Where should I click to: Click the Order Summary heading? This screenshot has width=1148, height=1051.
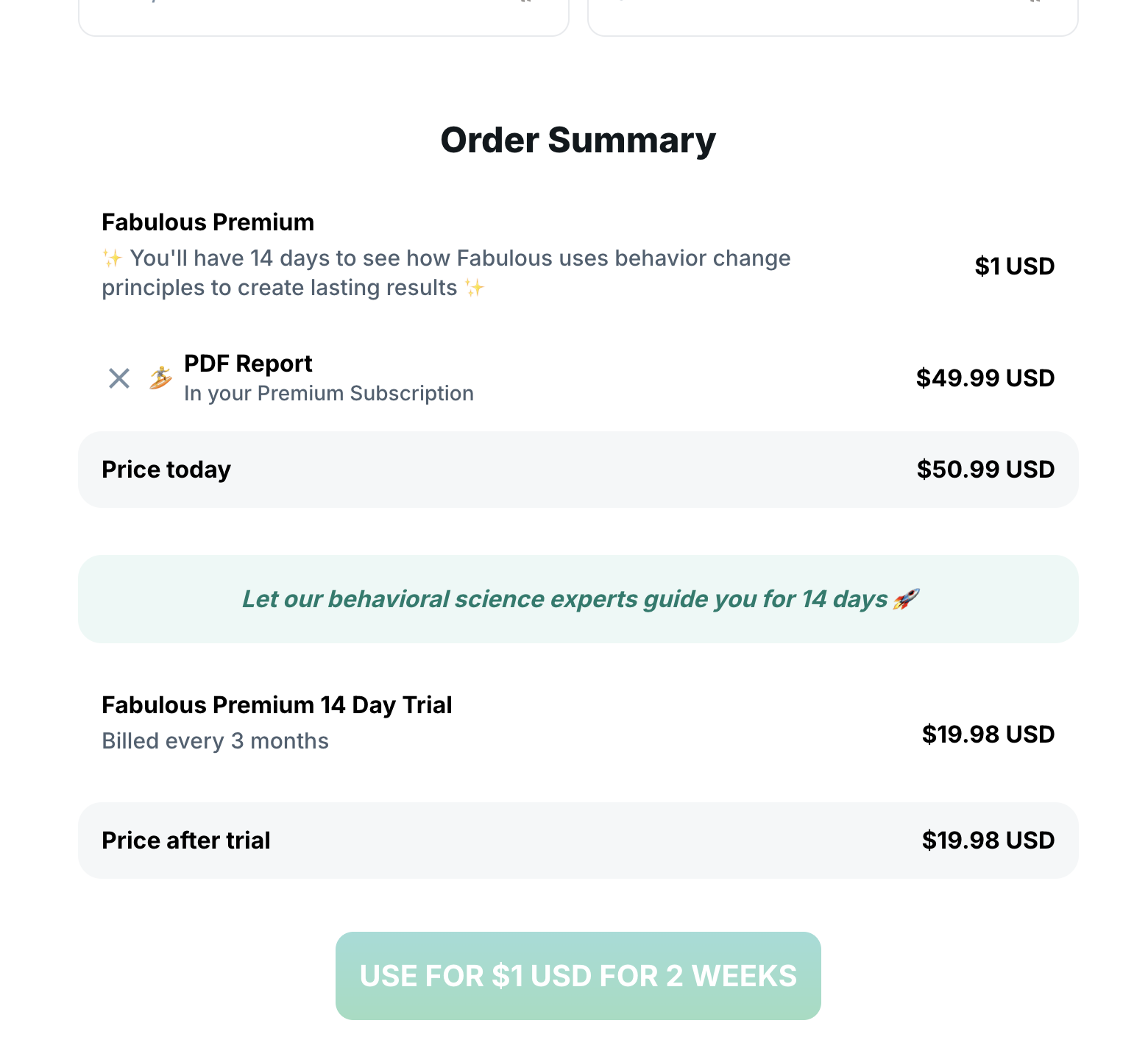click(578, 140)
